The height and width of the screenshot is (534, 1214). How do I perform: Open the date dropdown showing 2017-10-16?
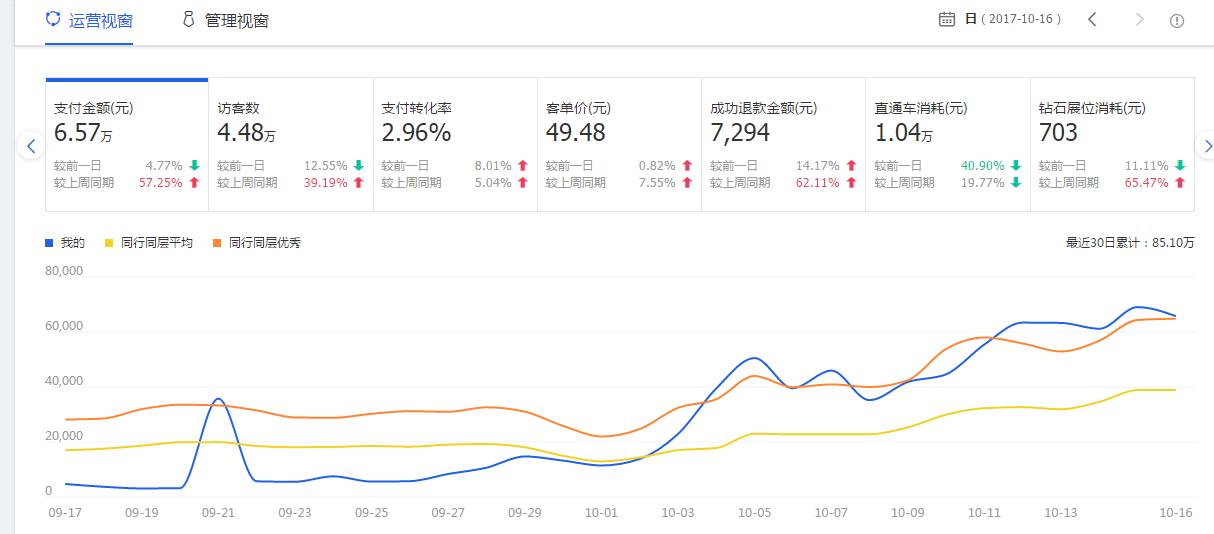pos(1012,20)
